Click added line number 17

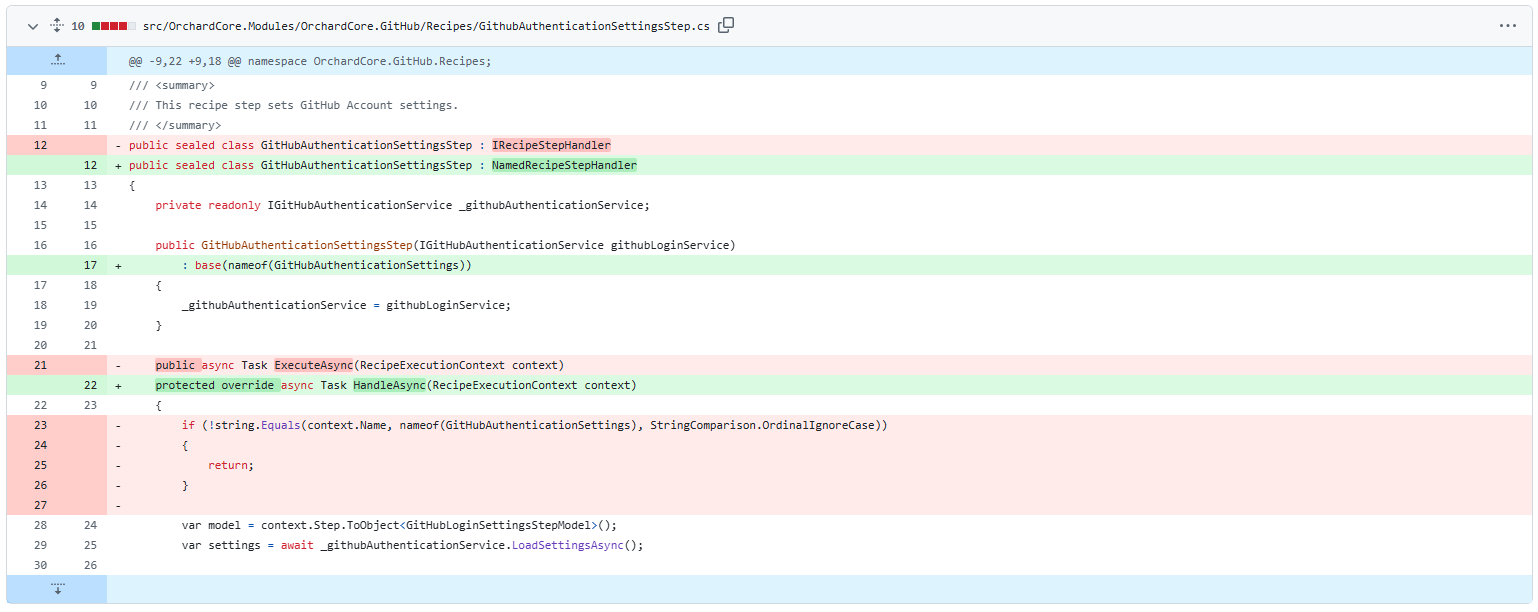(x=90, y=265)
